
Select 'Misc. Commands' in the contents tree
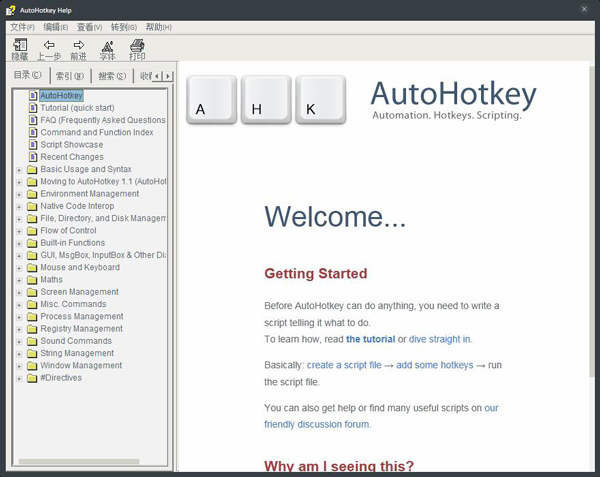click(73, 304)
